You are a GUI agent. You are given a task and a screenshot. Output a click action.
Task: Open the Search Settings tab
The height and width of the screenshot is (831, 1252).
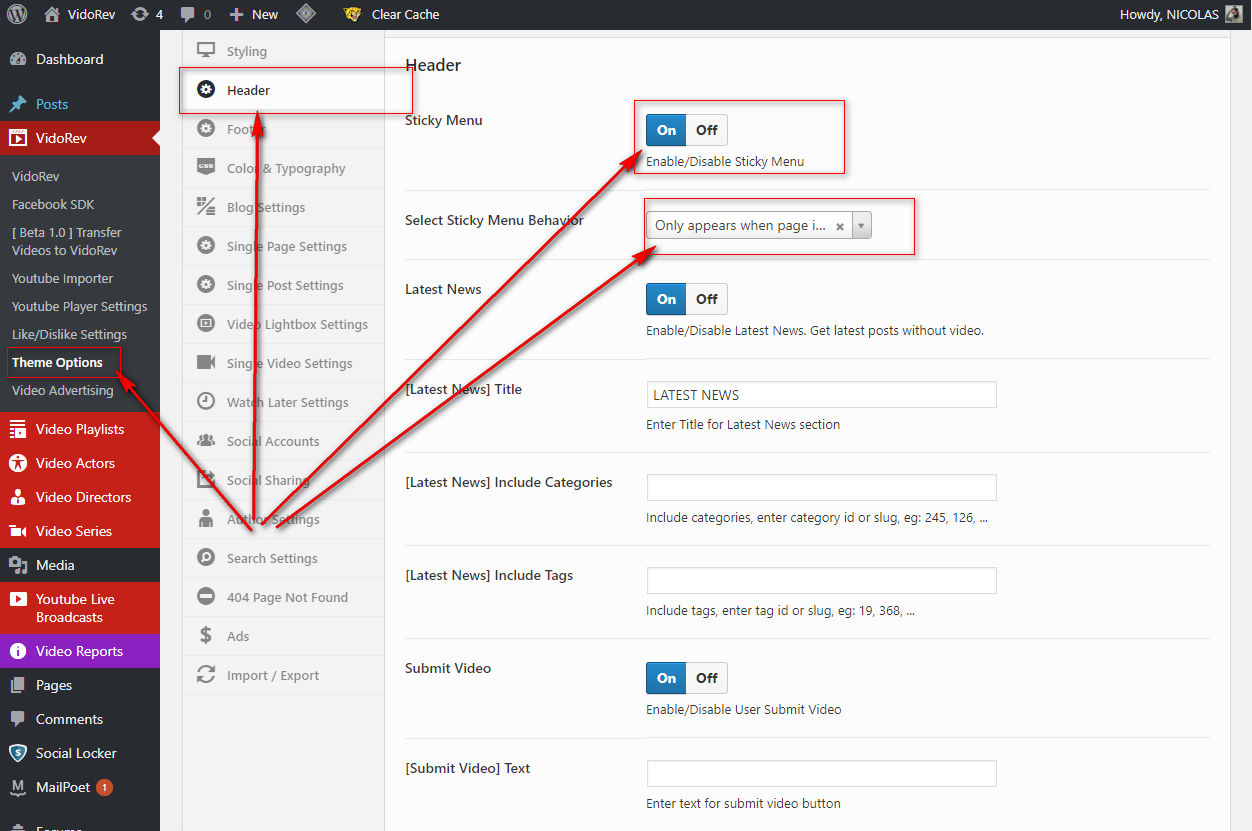[x=272, y=558]
